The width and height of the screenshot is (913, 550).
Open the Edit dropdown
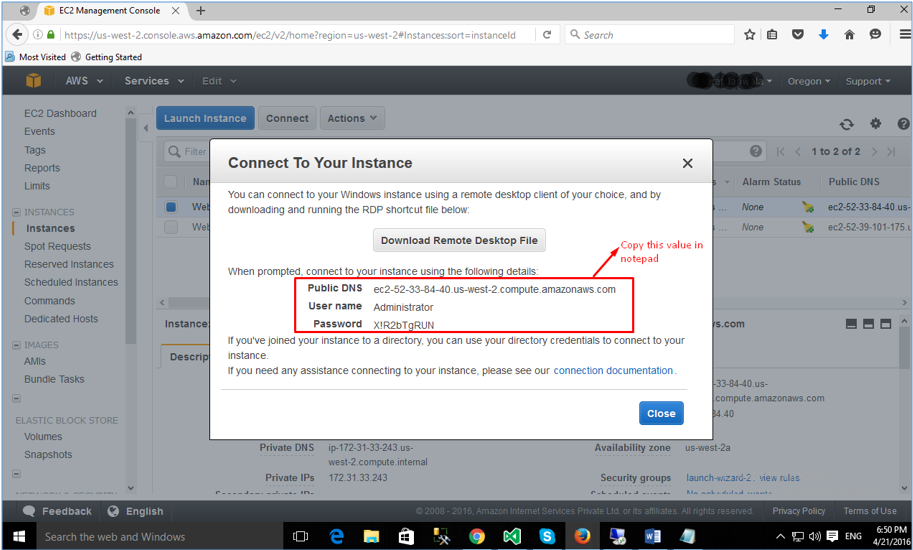tap(219, 81)
